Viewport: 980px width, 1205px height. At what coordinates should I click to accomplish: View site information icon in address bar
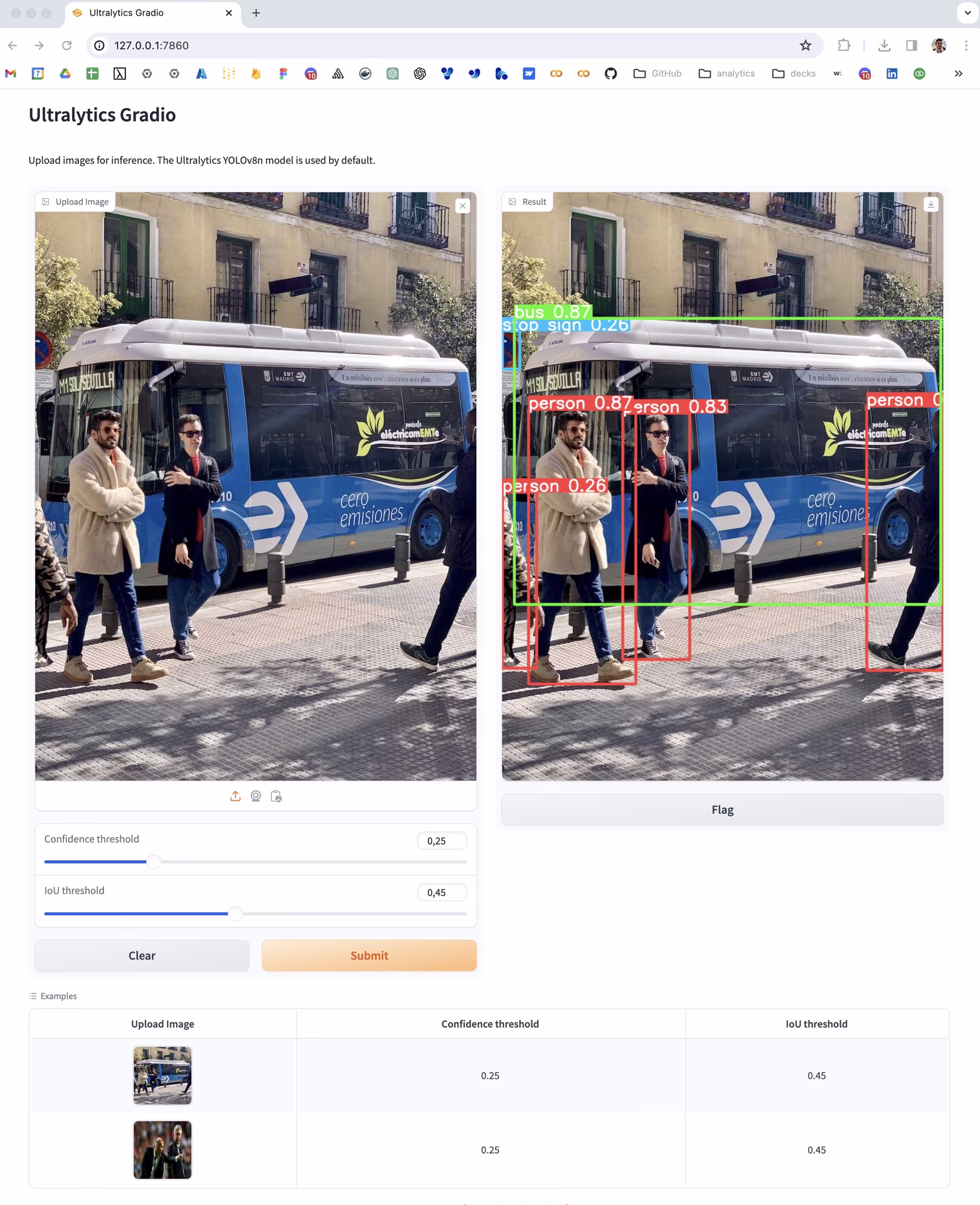tap(99, 45)
